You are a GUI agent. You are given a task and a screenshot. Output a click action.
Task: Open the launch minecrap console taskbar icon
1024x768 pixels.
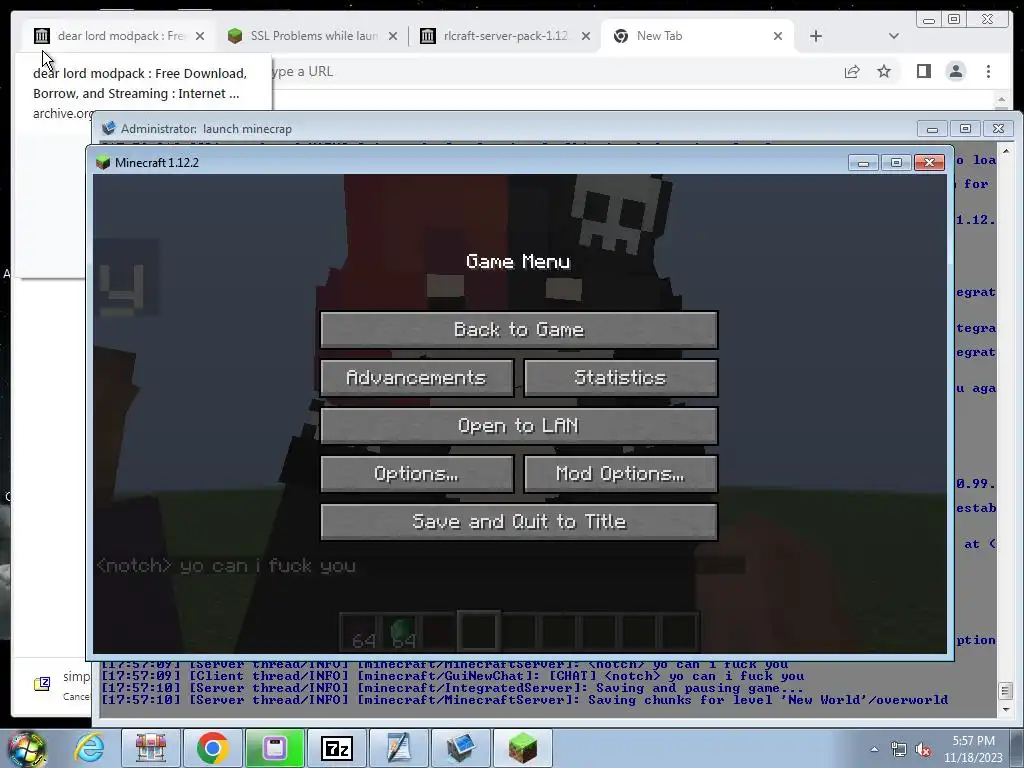(461, 748)
